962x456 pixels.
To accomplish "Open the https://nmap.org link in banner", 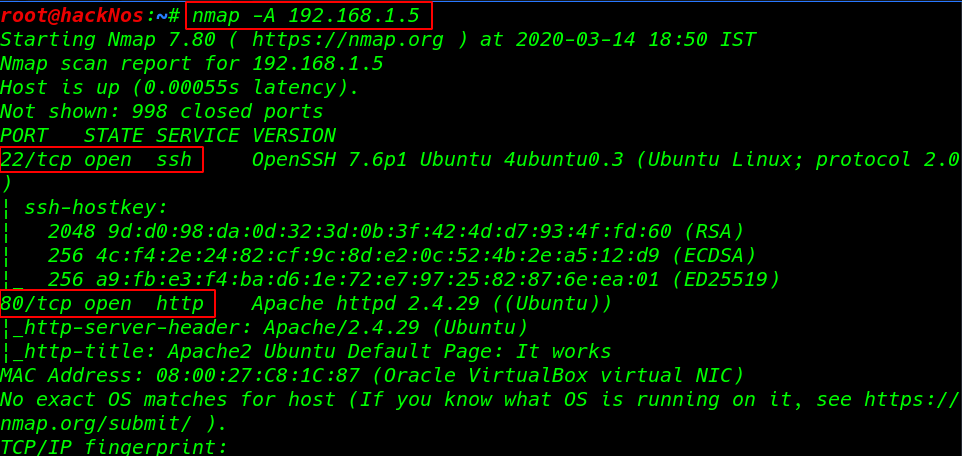I will pyautogui.click(x=347, y=40).
